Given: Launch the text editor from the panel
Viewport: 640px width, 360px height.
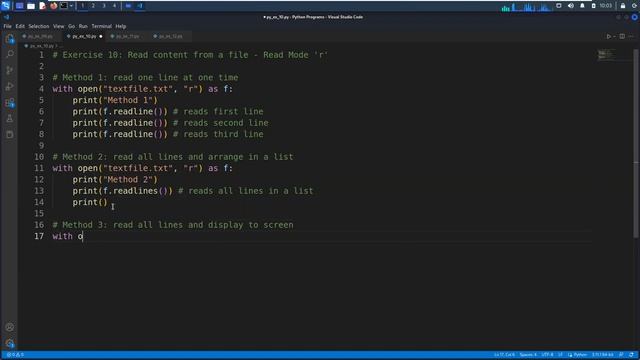Looking at the screenshot, I should point(42,6).
